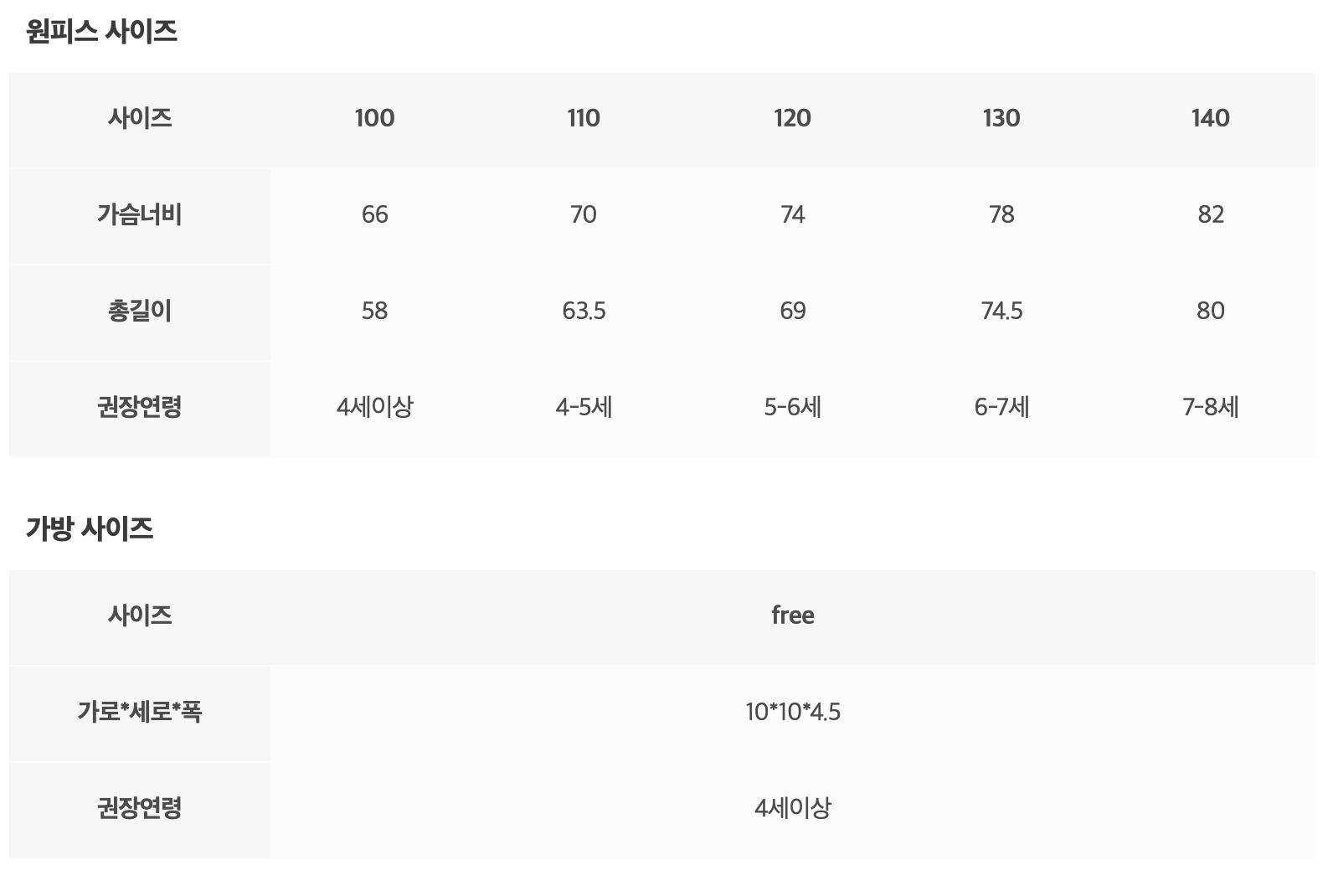The height and width of the screenshot is (896, 1333).
Task: Select size 100 column header
Action: (x=374, y=118)
